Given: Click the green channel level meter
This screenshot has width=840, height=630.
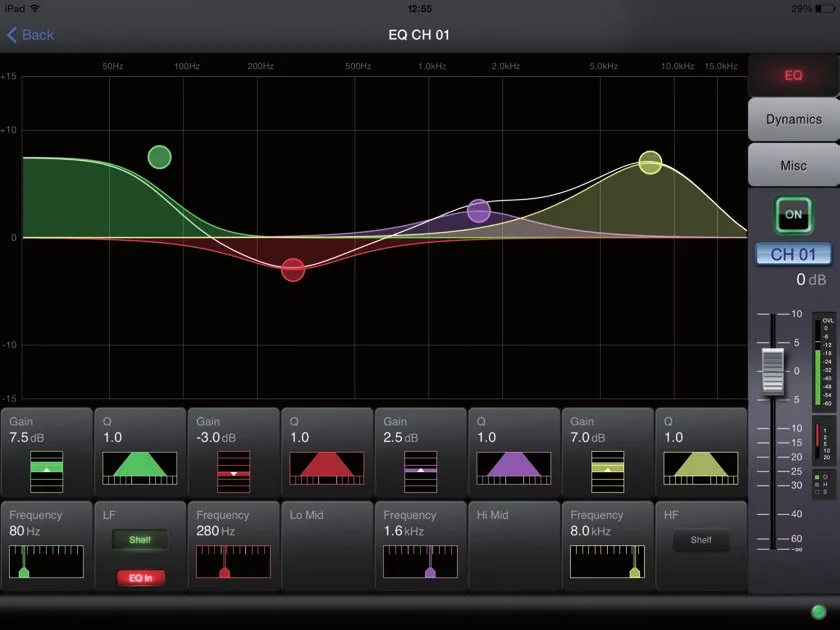Looking at the screenshot, I should coord(818,363).
